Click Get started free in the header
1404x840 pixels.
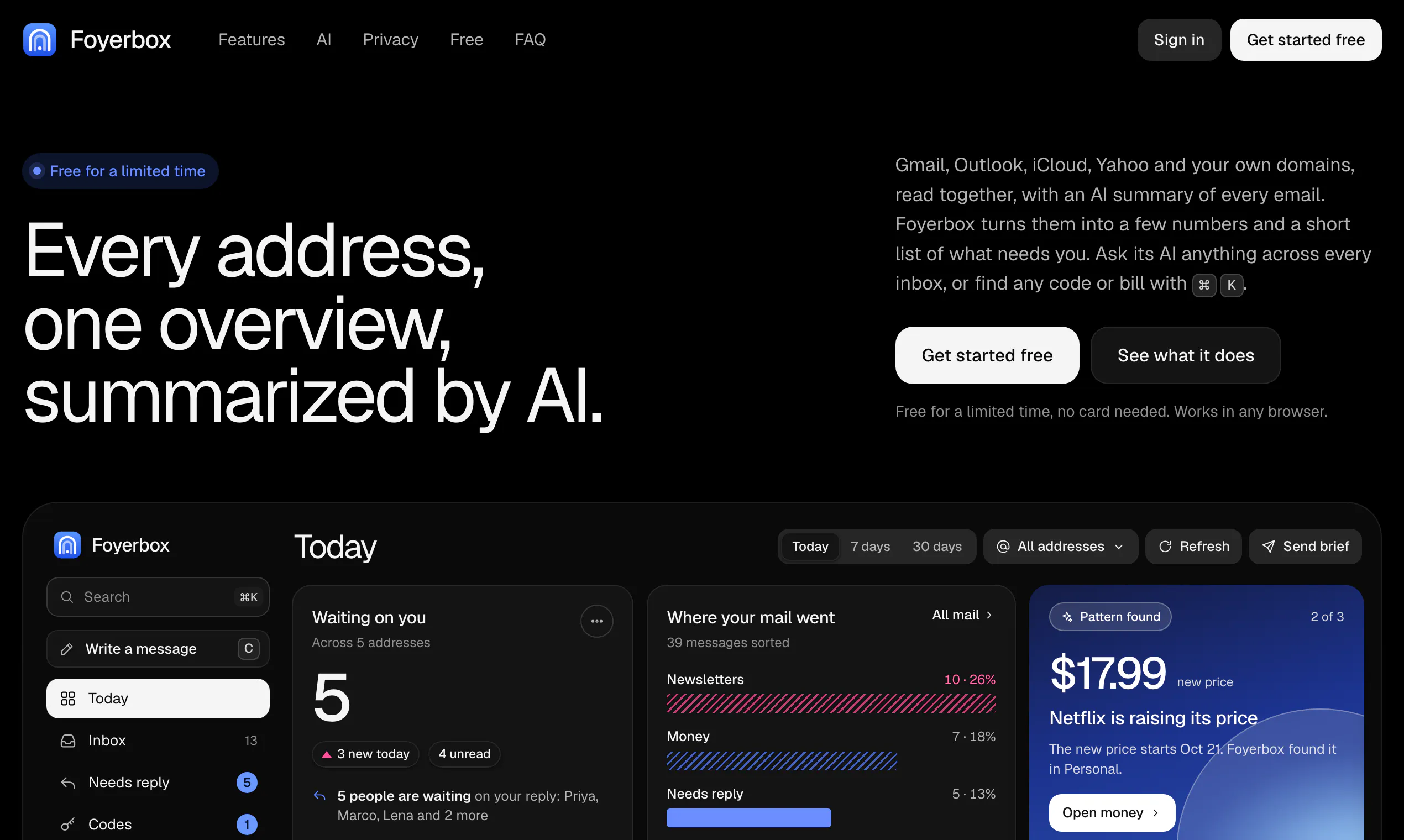click(1306, 40)
